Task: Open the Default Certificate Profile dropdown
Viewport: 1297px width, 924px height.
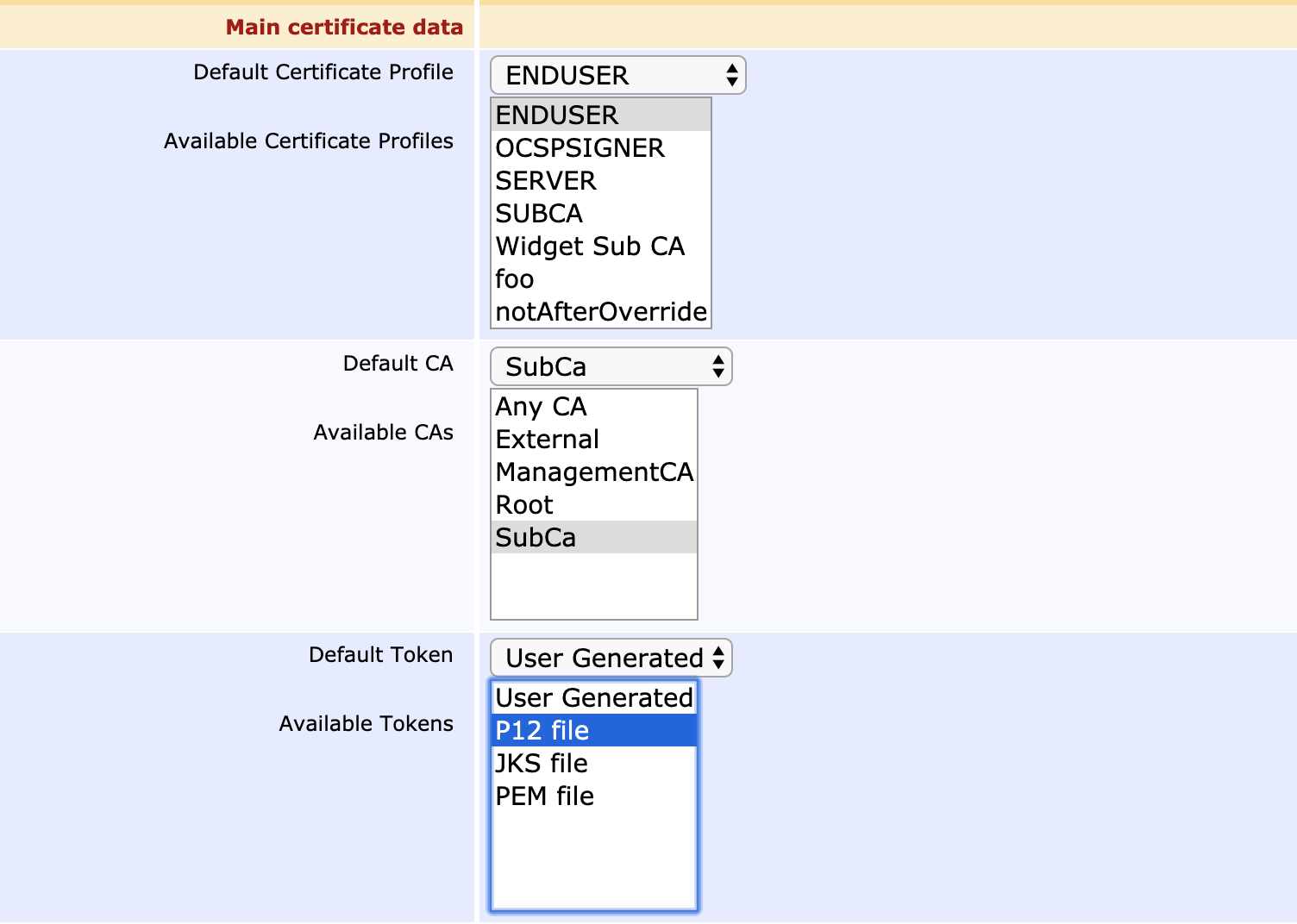Action: point(617,76)
